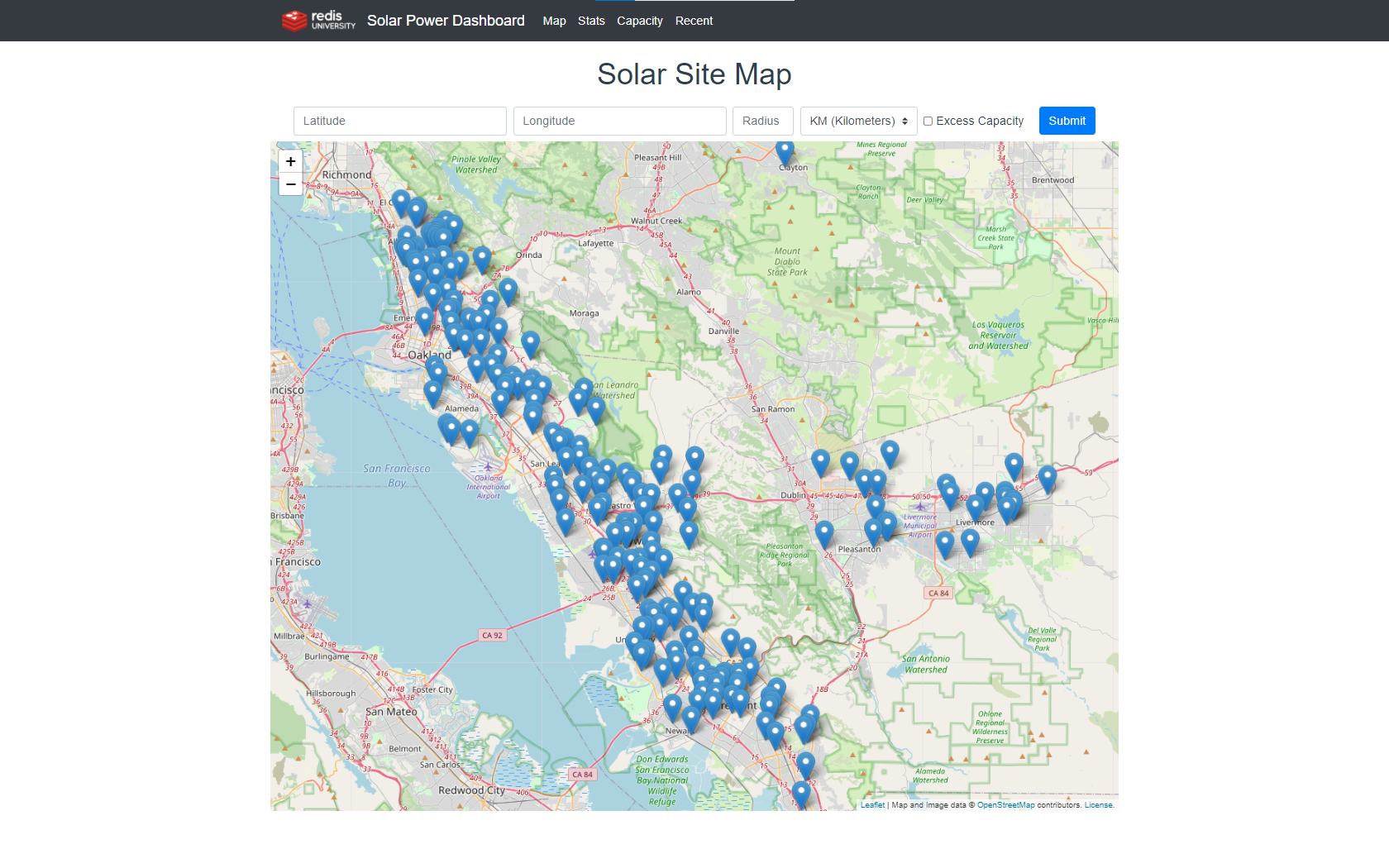This screenshot has width=1389, height=868.
Task: Focus the Latitude input field
Action: [400, 121]
